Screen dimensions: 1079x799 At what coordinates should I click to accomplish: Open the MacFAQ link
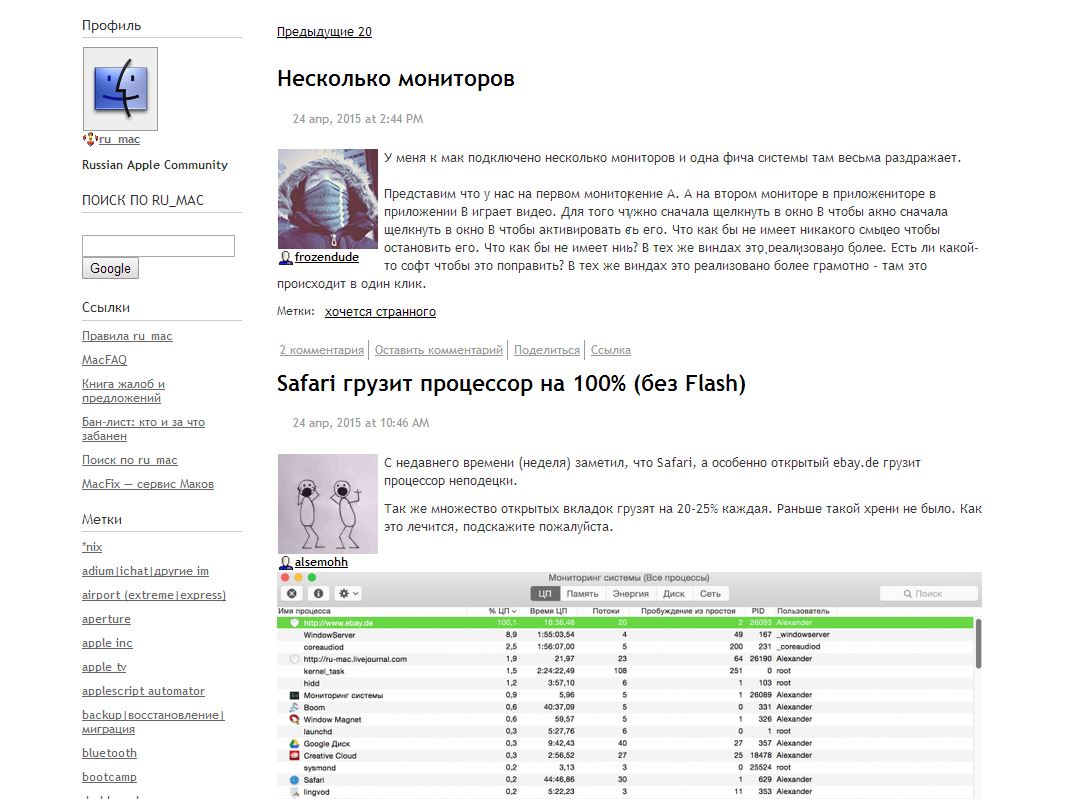[x=105, y=360]
